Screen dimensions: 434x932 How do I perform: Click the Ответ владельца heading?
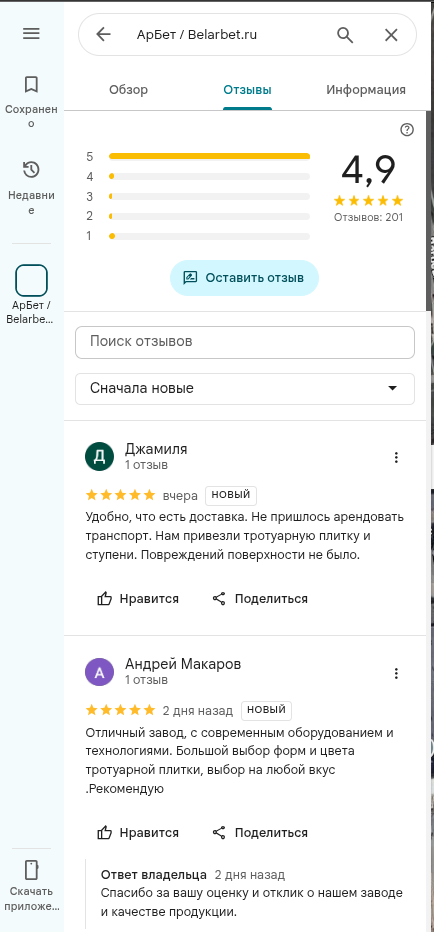(x=154, y=874)
